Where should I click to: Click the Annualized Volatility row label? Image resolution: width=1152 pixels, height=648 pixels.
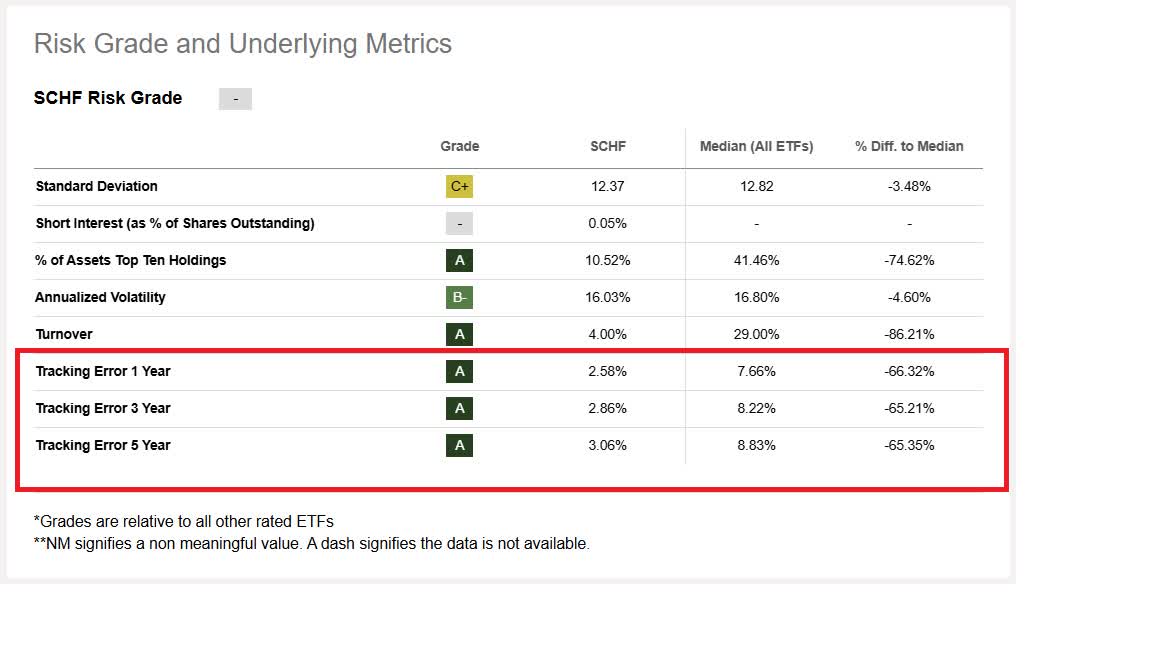(100, 297)
